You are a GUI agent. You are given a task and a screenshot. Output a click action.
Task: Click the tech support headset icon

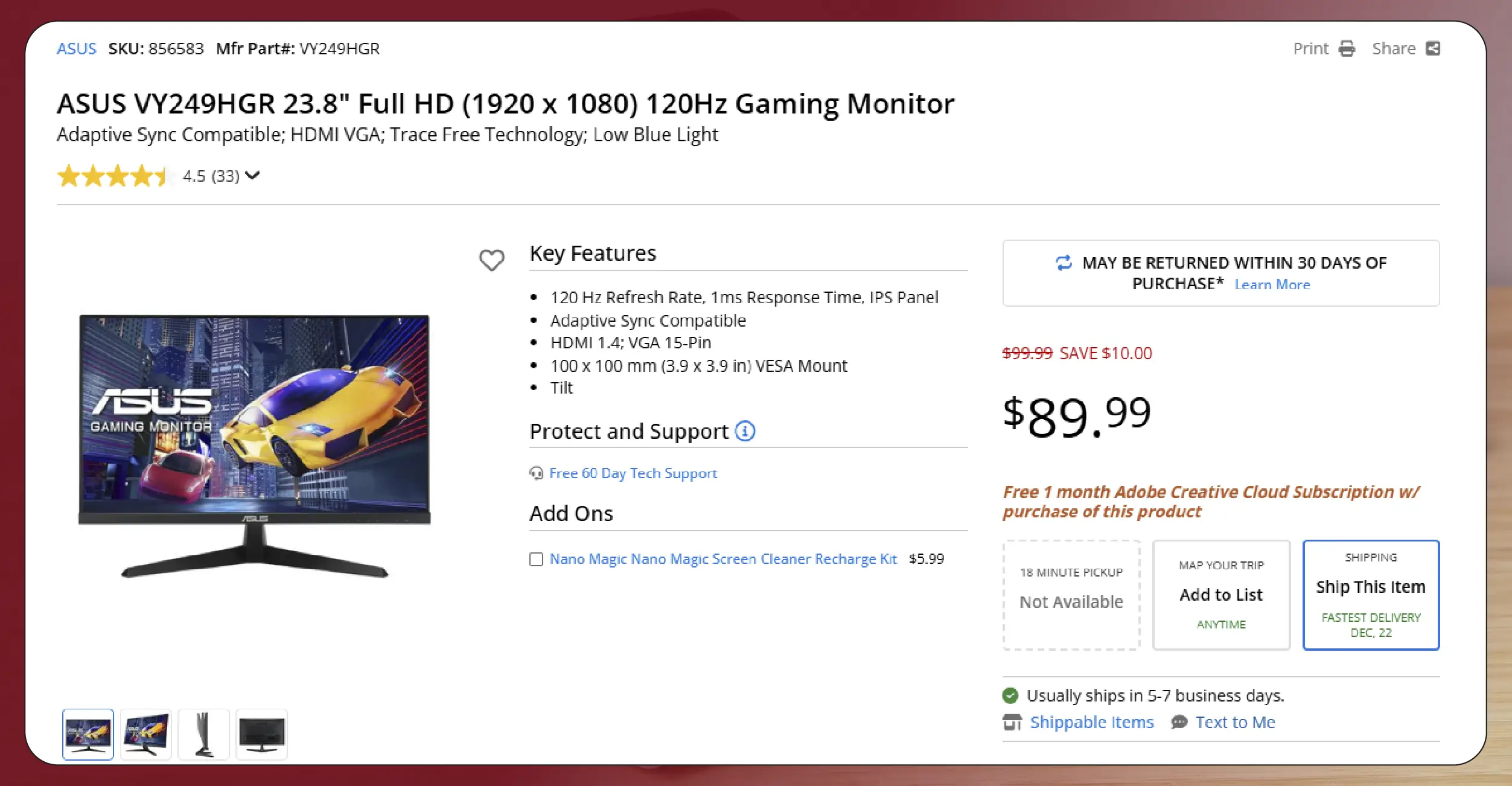tap(536, 473)
